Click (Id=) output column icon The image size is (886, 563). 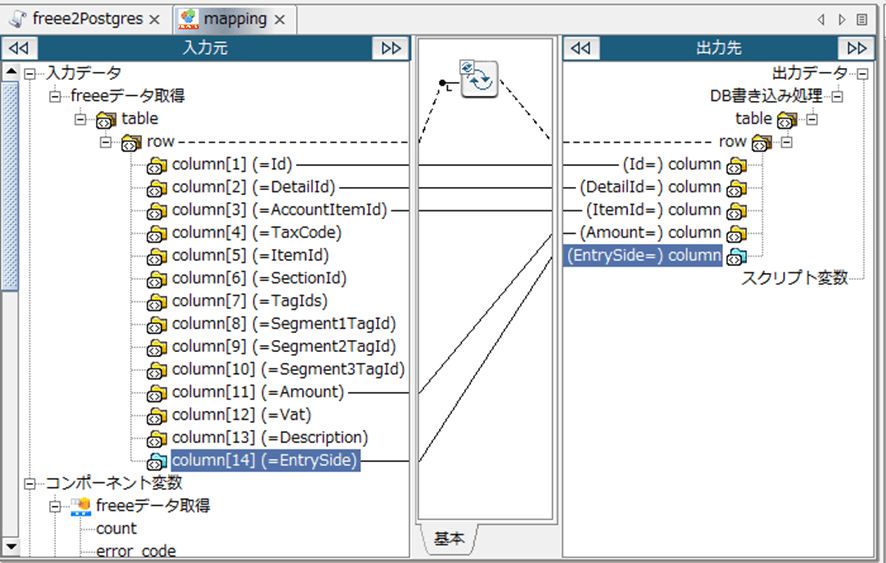click(x=736, y=166)
